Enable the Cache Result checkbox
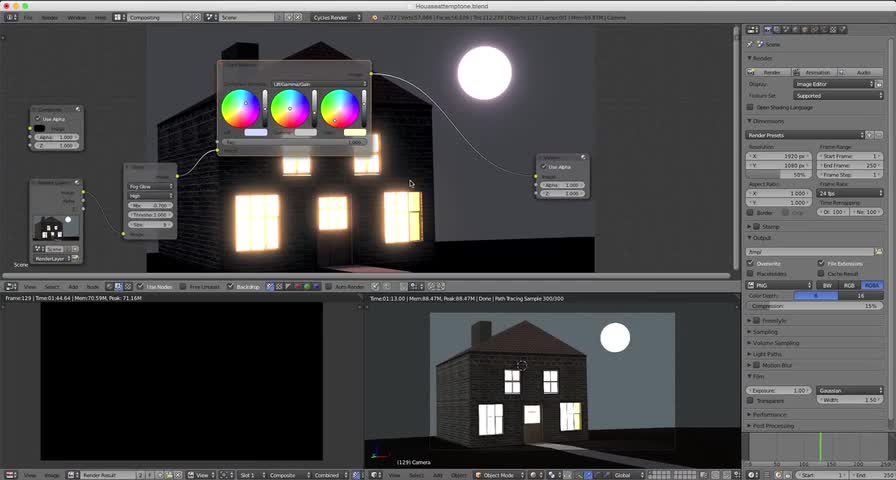The height and width of the screenshot is (480, 896). pyautogui.click(x=821, y=274)
